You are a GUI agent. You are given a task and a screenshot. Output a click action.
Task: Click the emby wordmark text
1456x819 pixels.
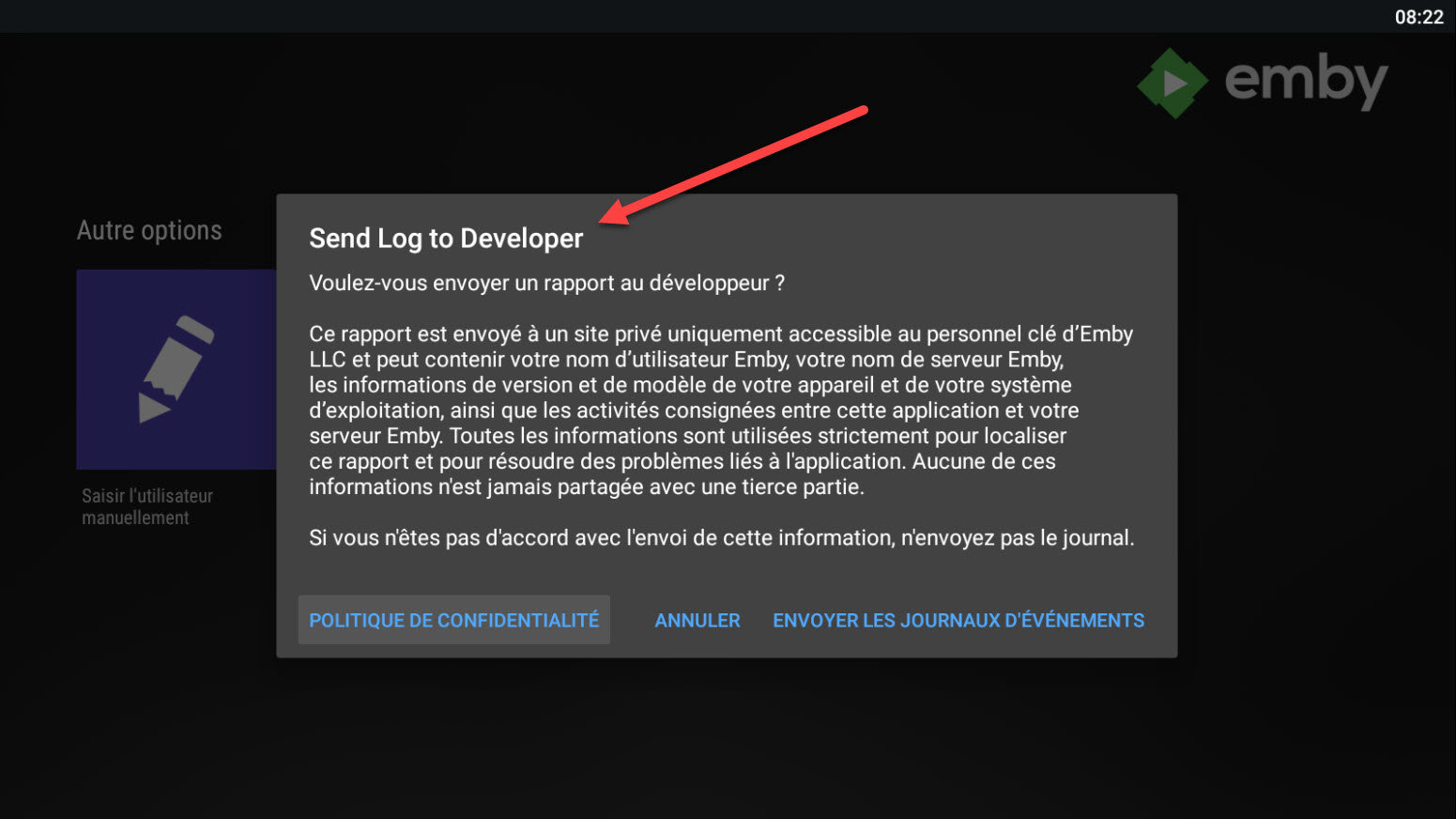coord(1306,82)
